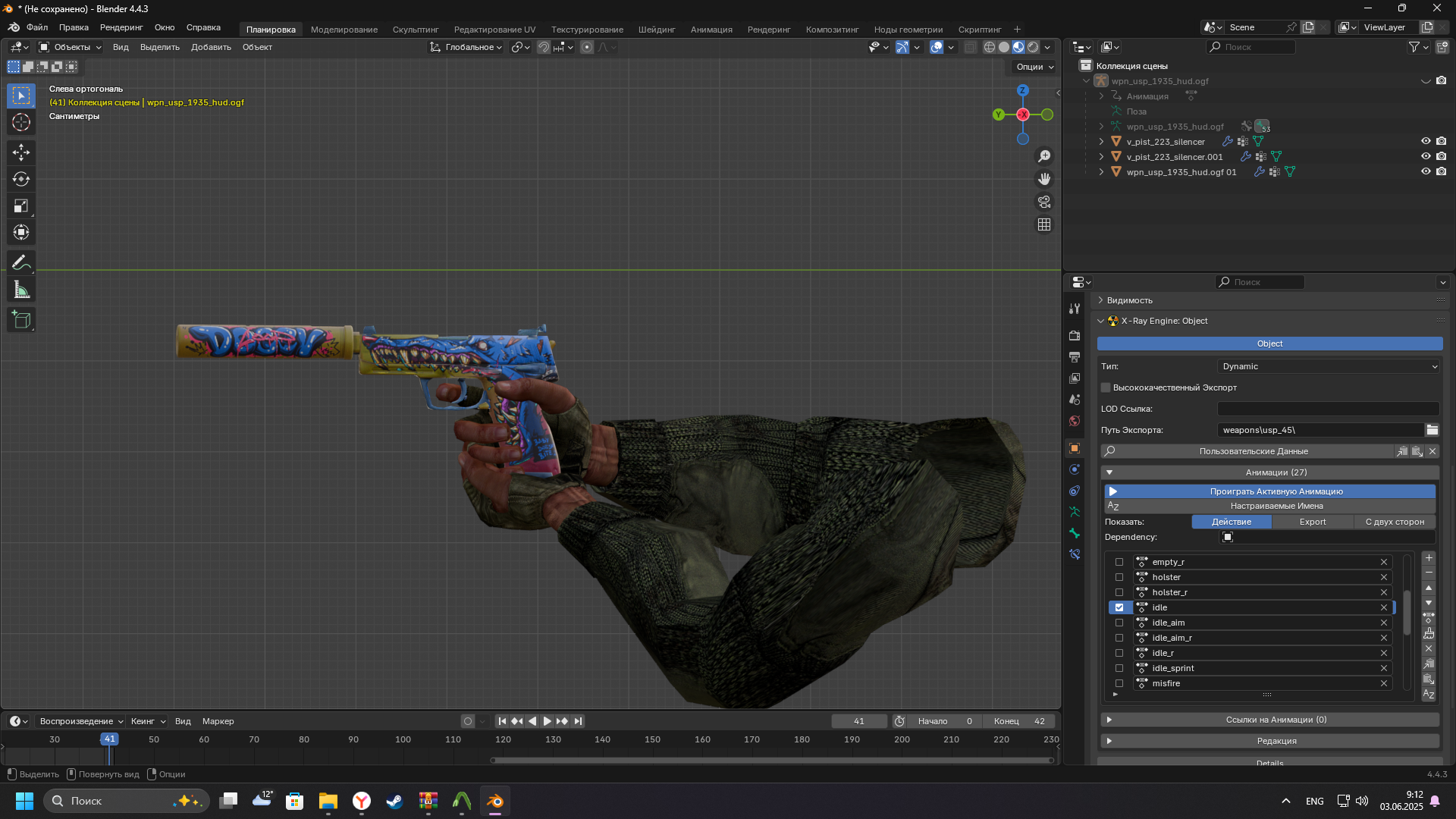Switch to the Шейдинг workspace tab
Screen dimensions: 1456x819
(656, 30)
